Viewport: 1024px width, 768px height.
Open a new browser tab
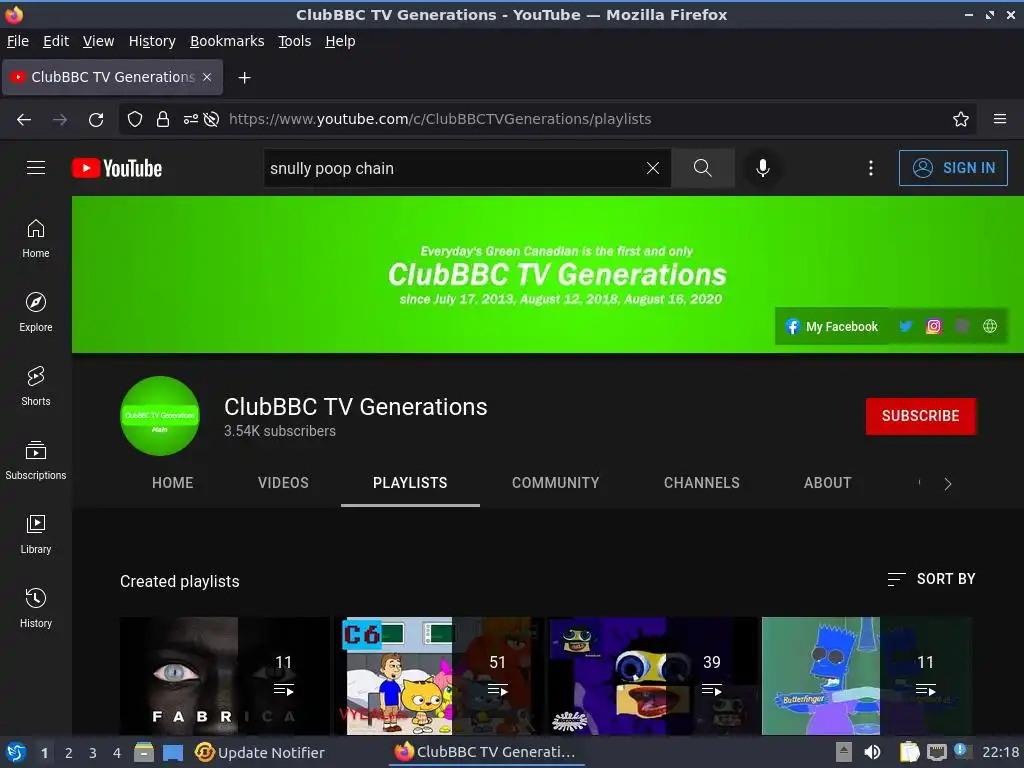(x=244, y=78)
